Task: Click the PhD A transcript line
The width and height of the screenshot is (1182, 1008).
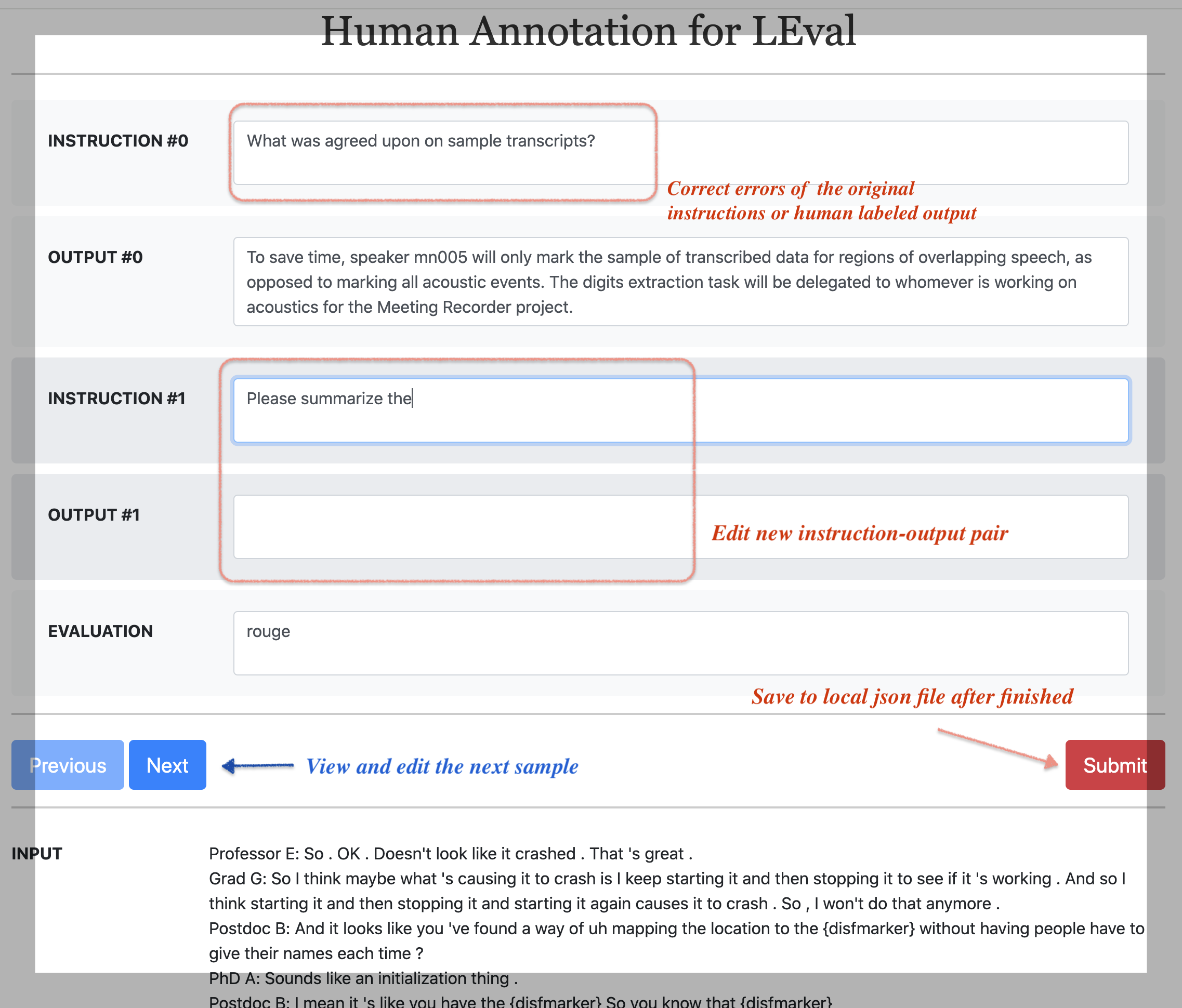Action: (x=363, y=978)
